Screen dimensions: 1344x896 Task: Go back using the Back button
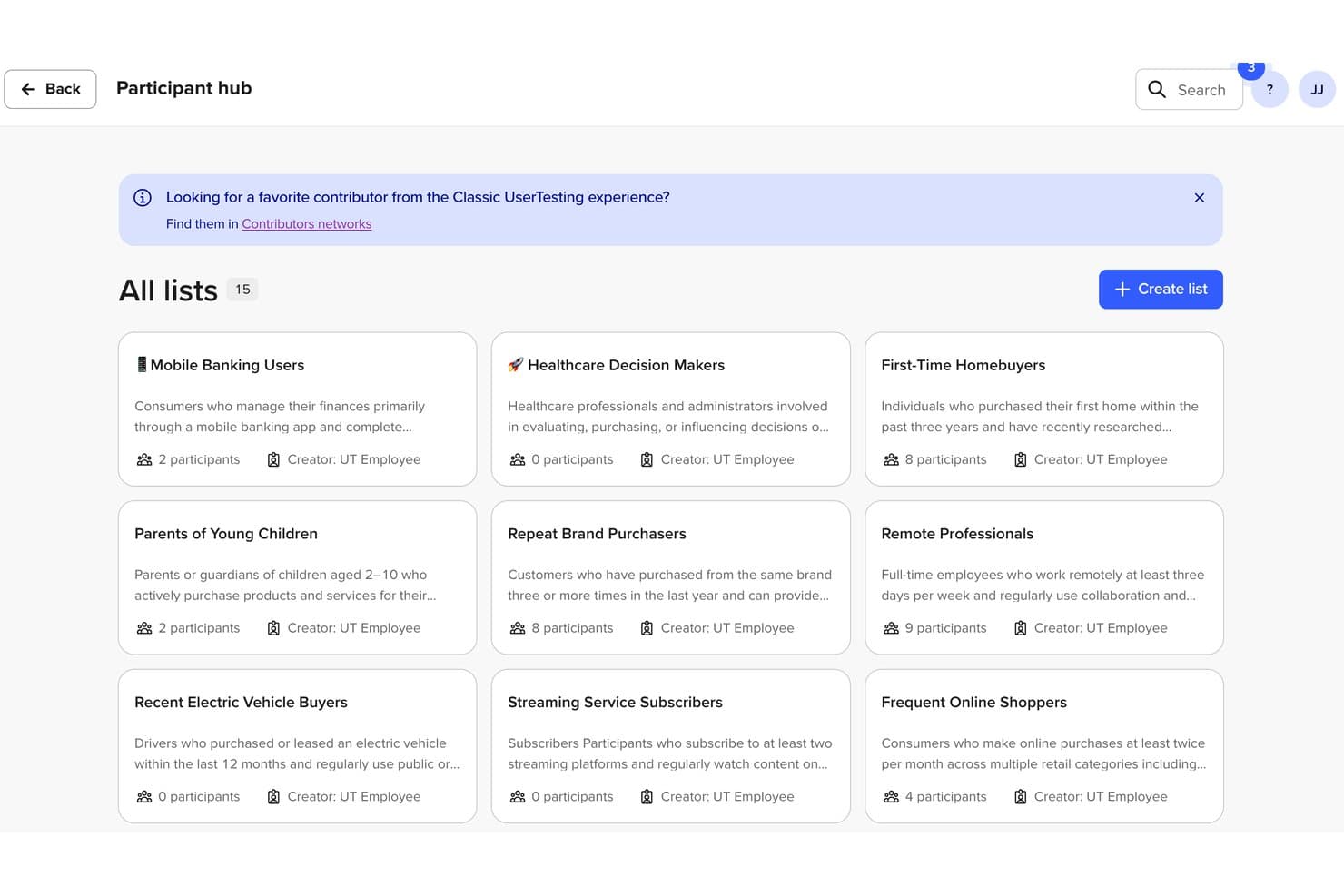pos(50,89)
